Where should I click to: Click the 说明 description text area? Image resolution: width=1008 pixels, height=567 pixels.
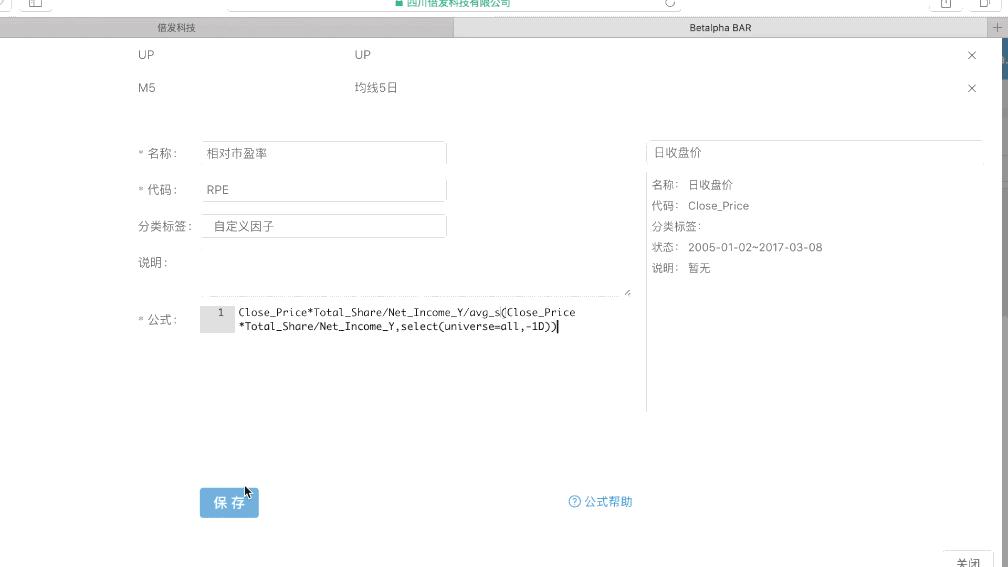[415, 273]
